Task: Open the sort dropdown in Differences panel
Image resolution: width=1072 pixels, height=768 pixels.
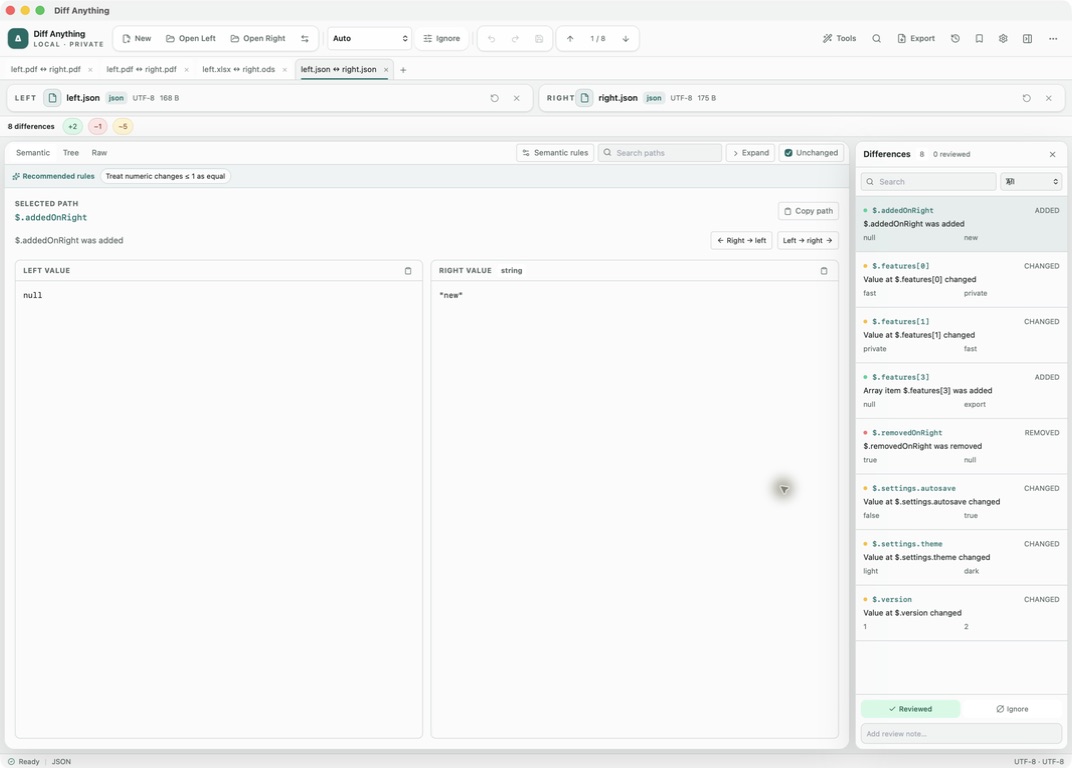Action: click(1031, 182)
